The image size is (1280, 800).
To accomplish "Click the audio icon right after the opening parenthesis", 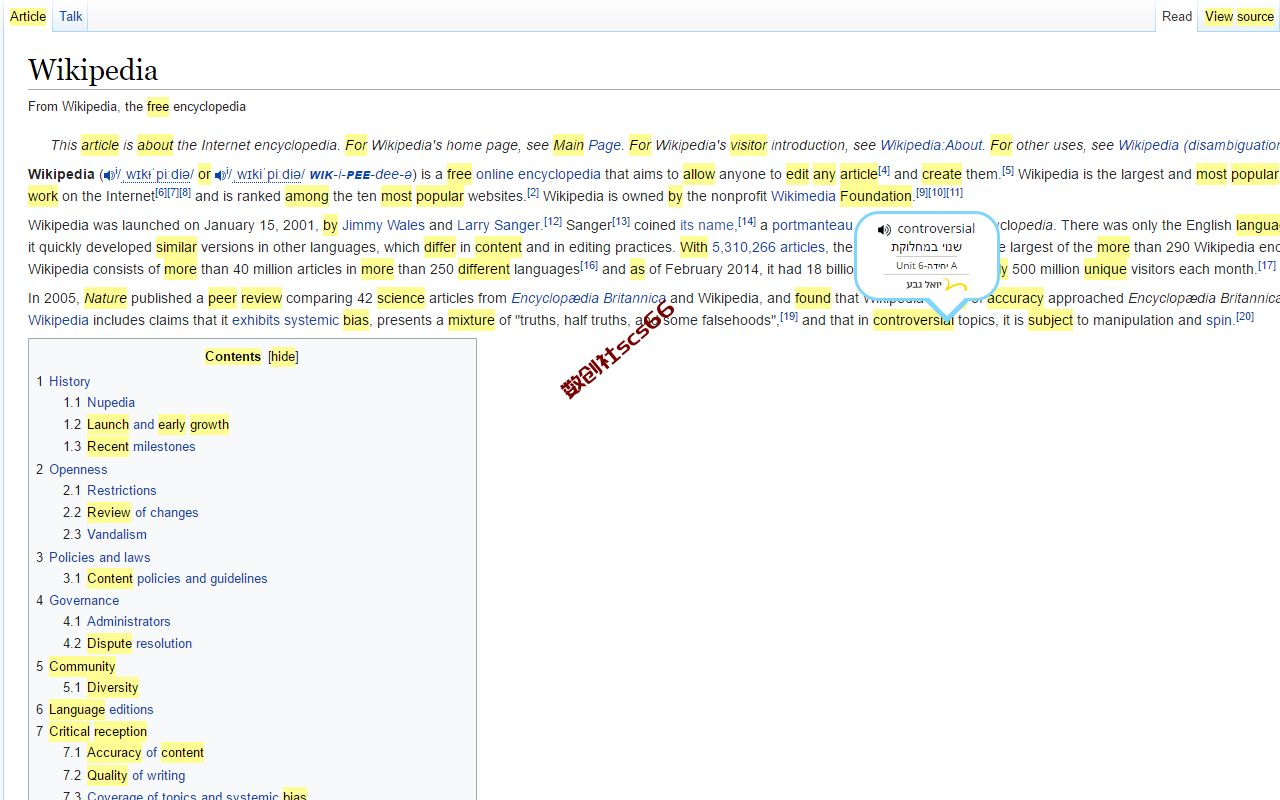I will [x=111, y=175].
